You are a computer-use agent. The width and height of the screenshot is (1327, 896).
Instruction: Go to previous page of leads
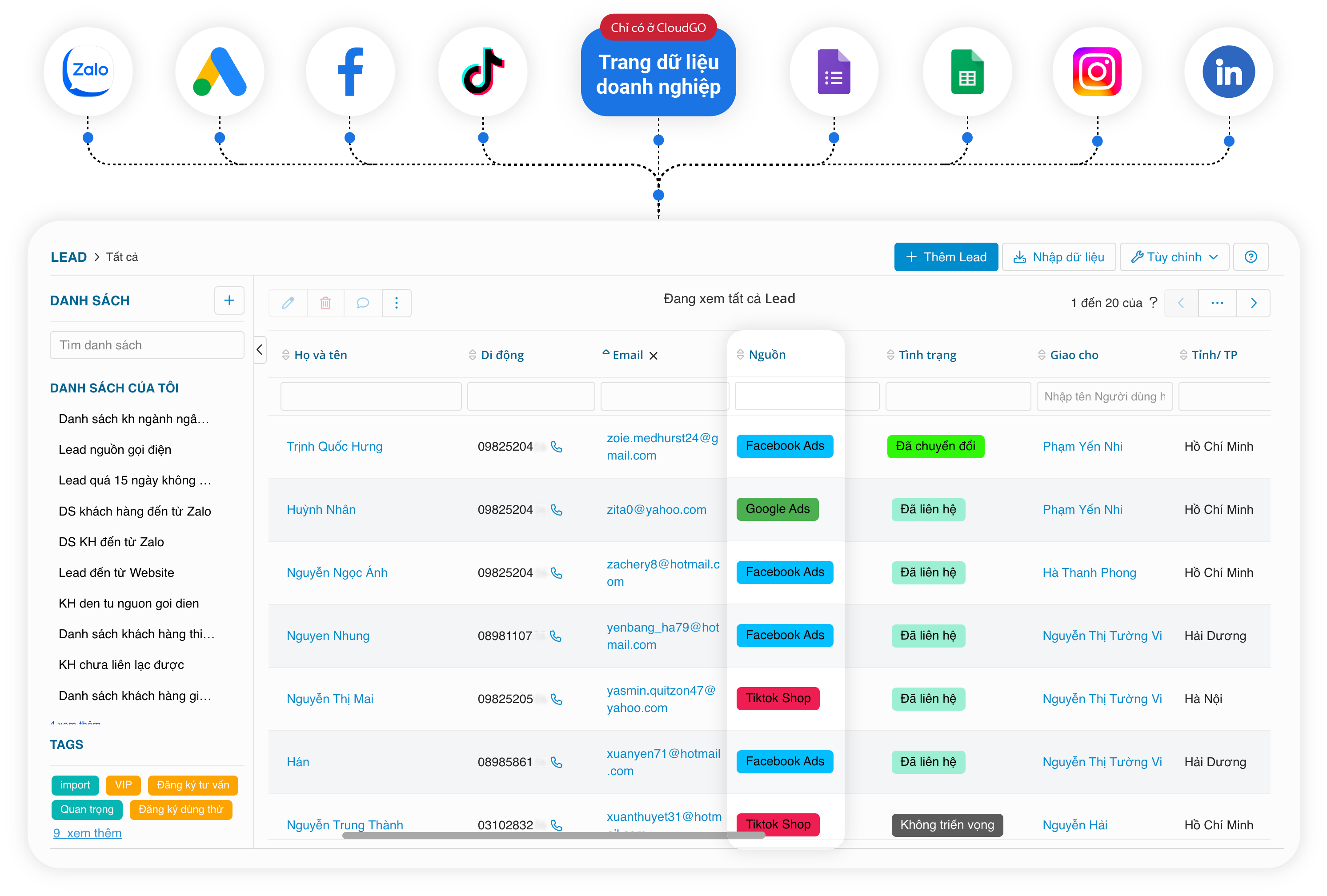[1181, 303]
